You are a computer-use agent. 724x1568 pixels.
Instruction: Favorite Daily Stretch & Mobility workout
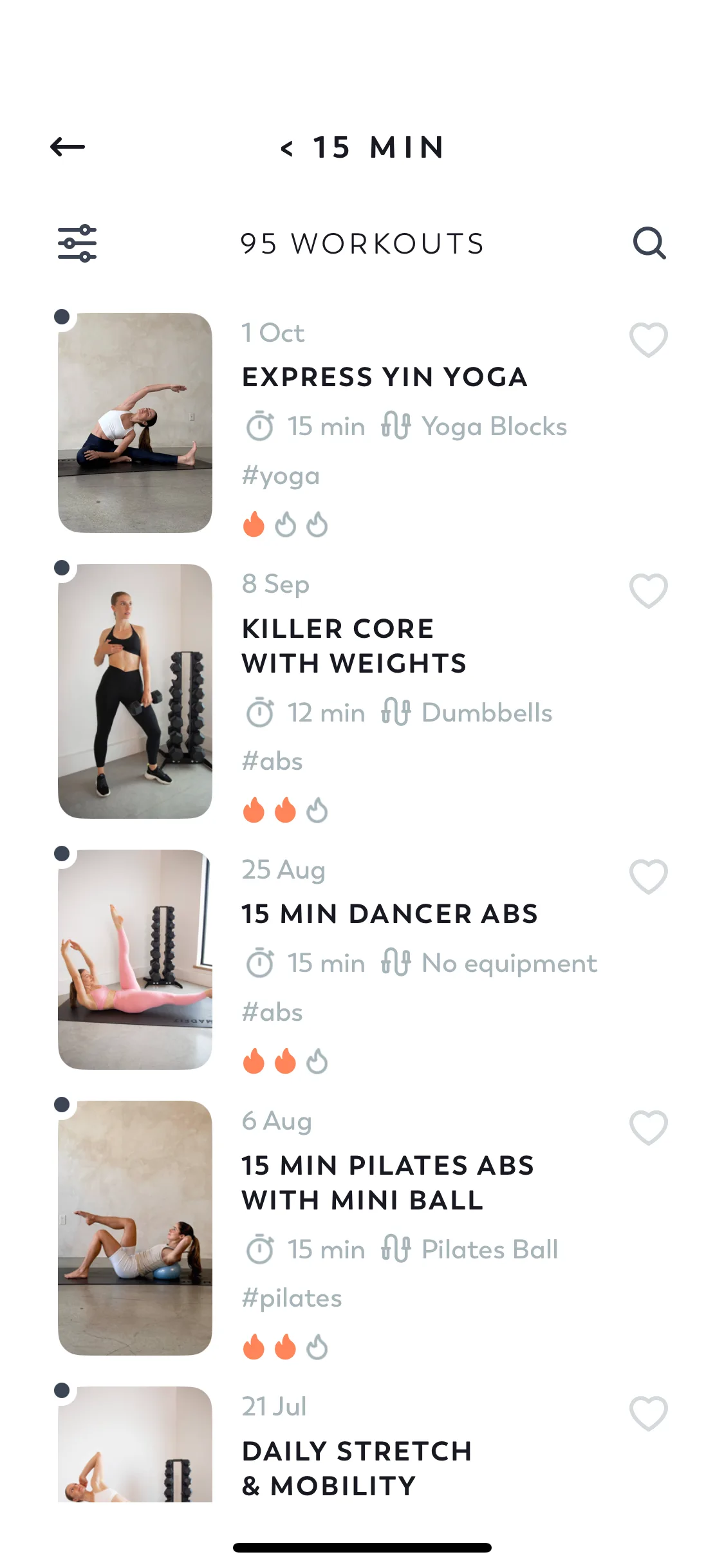(x=648, y=1413)
